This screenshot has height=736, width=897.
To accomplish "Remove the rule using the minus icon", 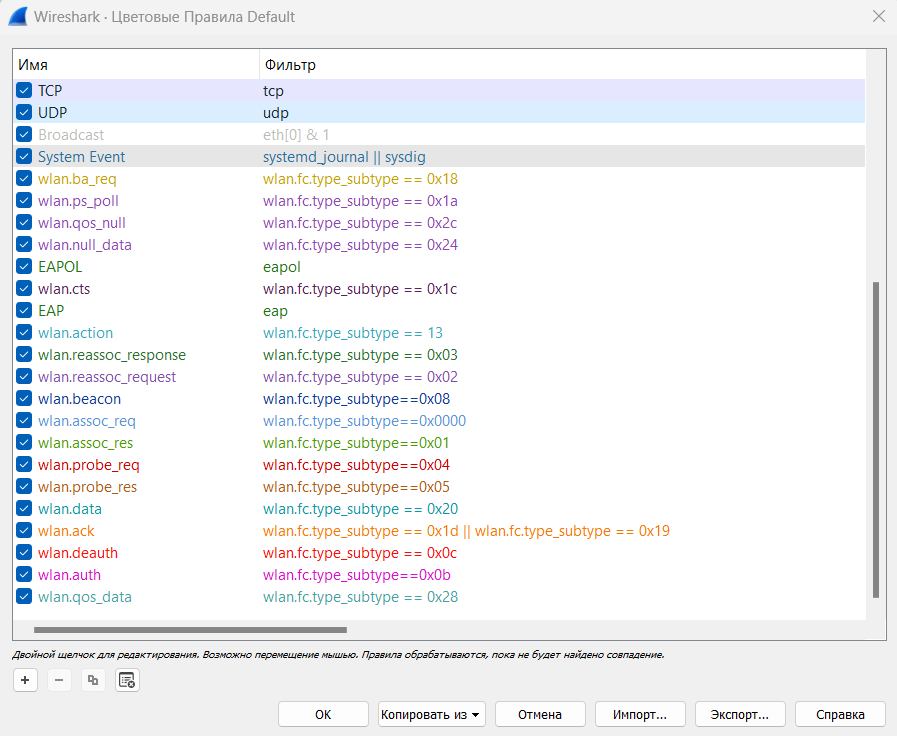I will click(x=59, y=680).
